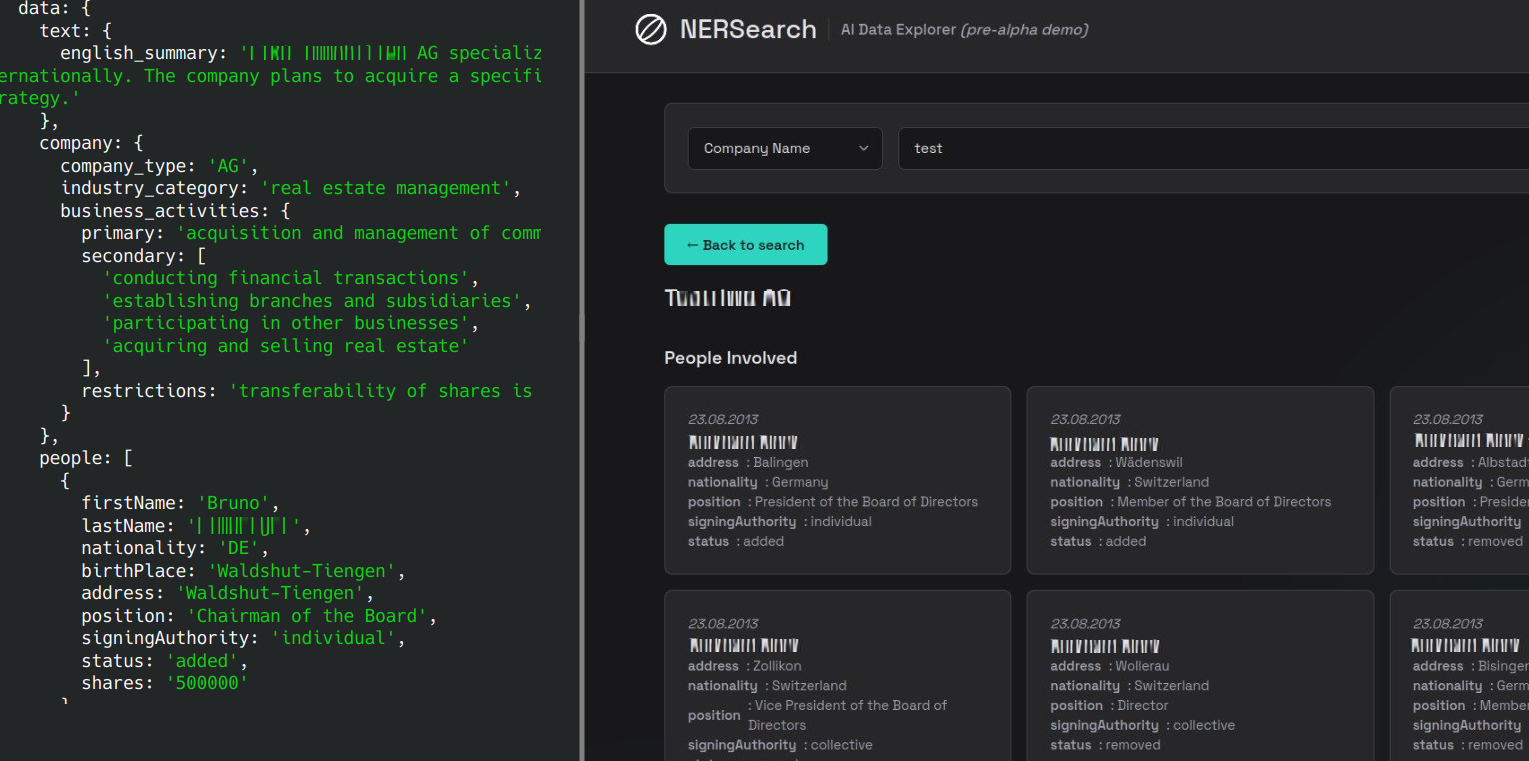Click the 'People Involved' heading
This screenshot has height=761, width=1529.
(731, 358)
